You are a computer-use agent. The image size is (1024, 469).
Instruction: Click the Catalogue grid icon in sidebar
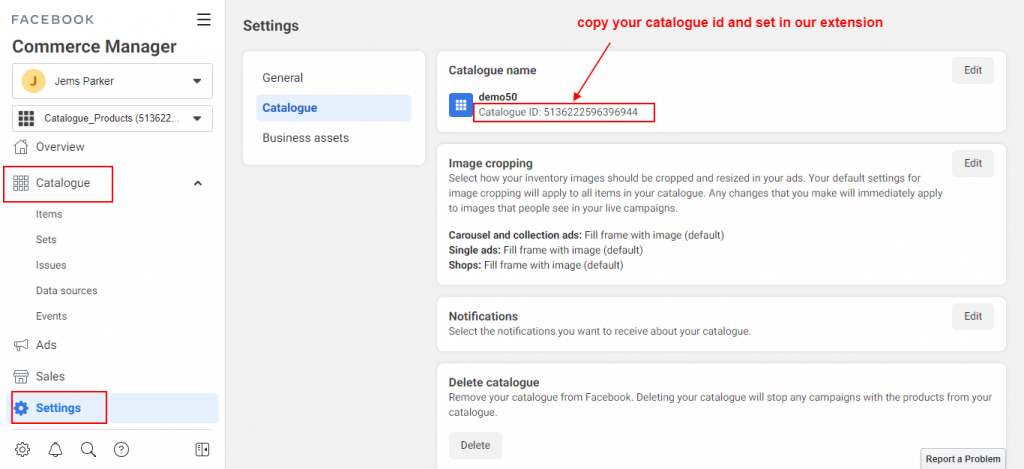coord(22,183)
